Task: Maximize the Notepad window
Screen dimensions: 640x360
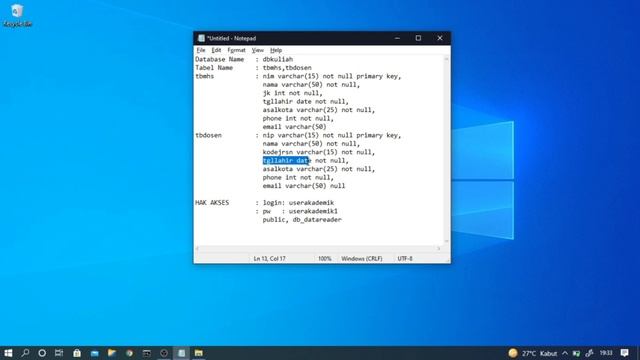Action: pyautogui.click(x=418, y=38)
